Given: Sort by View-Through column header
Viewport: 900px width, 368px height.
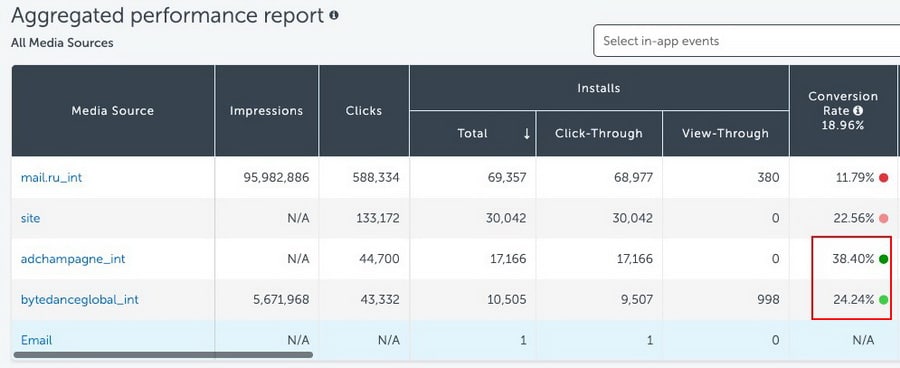Looking at the screenshot, I should 726,134.
